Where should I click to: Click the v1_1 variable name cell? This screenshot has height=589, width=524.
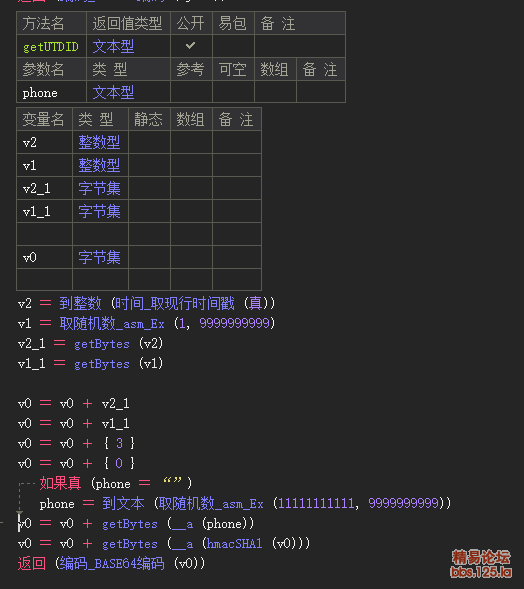44,211
